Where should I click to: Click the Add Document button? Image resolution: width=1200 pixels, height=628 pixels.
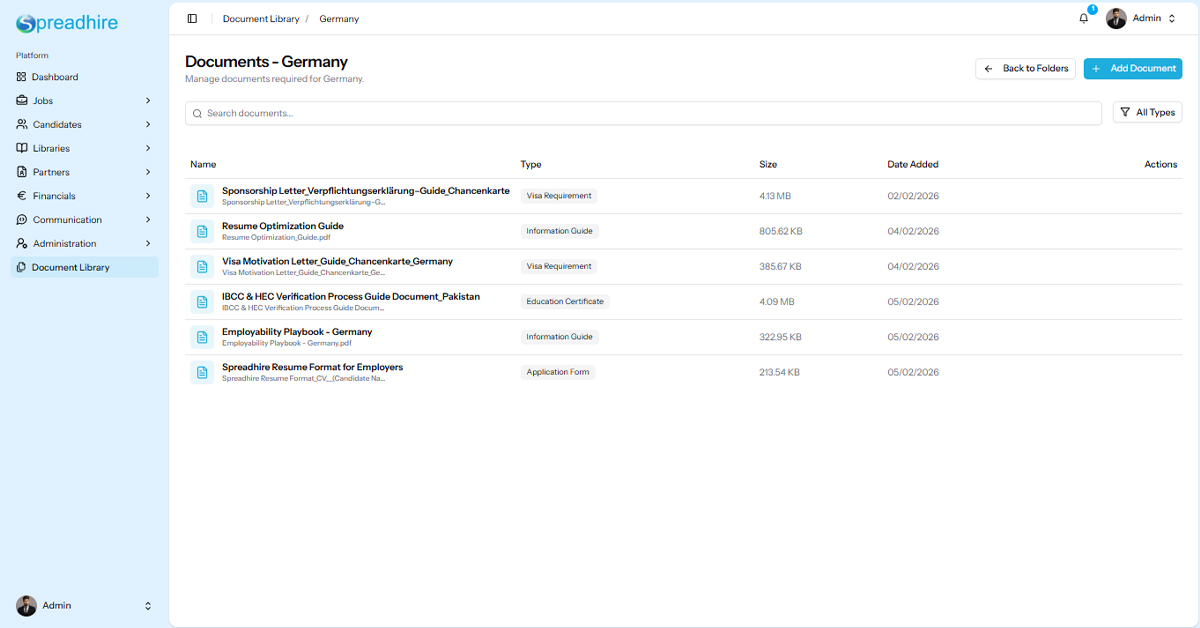(1132, 69)
